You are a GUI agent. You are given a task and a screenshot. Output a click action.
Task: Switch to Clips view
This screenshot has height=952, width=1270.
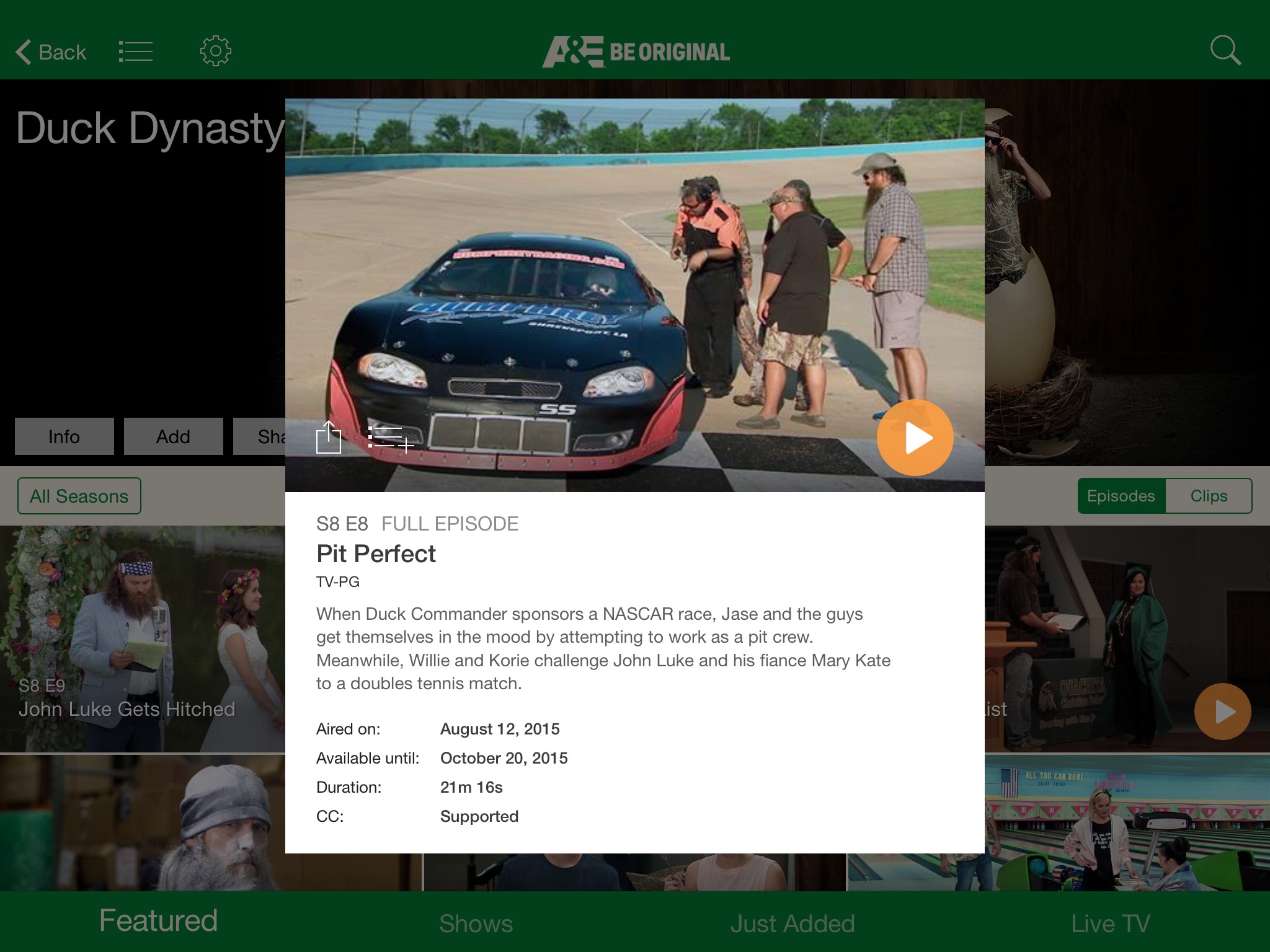point(1209,496)
